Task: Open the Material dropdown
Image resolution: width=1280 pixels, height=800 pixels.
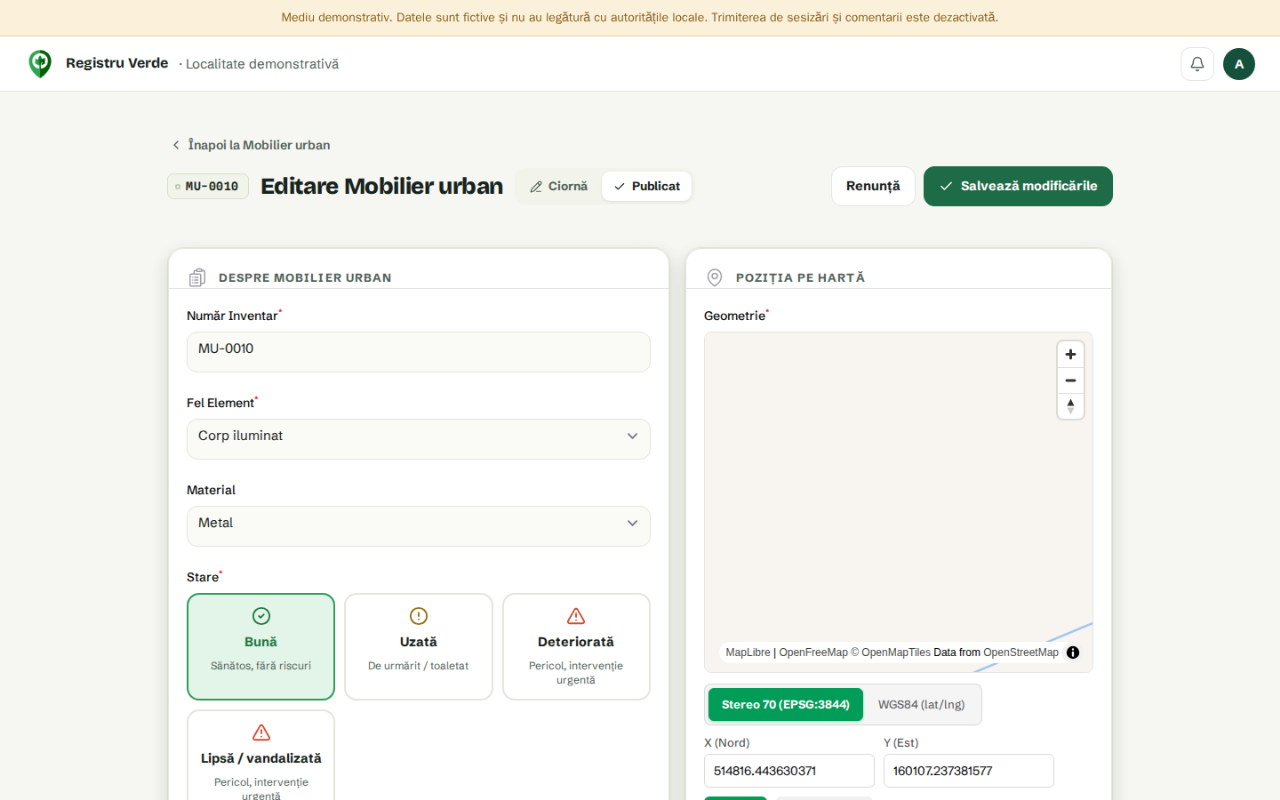Action: (419, 526)
